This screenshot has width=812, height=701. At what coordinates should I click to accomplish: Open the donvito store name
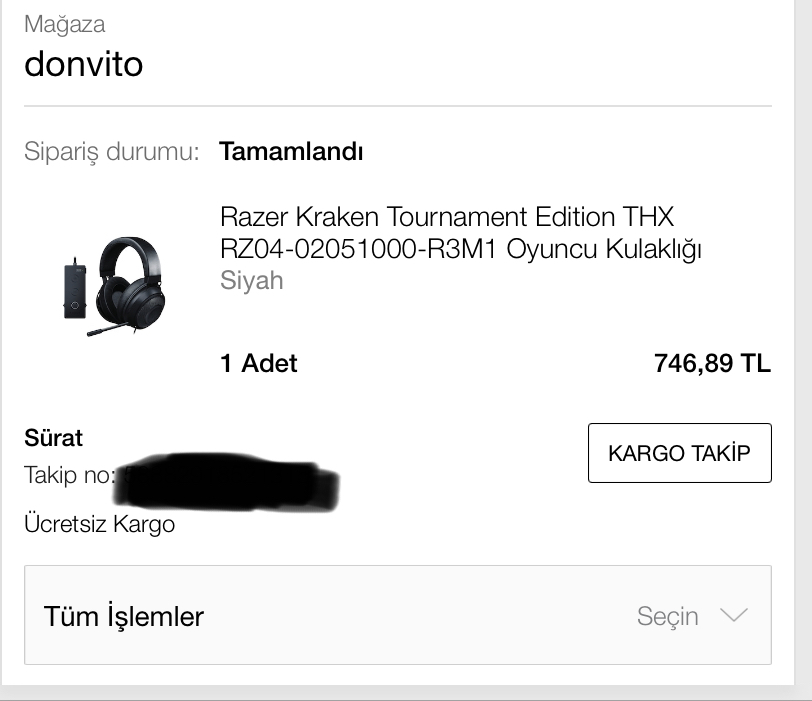click(x=83, y=64)
